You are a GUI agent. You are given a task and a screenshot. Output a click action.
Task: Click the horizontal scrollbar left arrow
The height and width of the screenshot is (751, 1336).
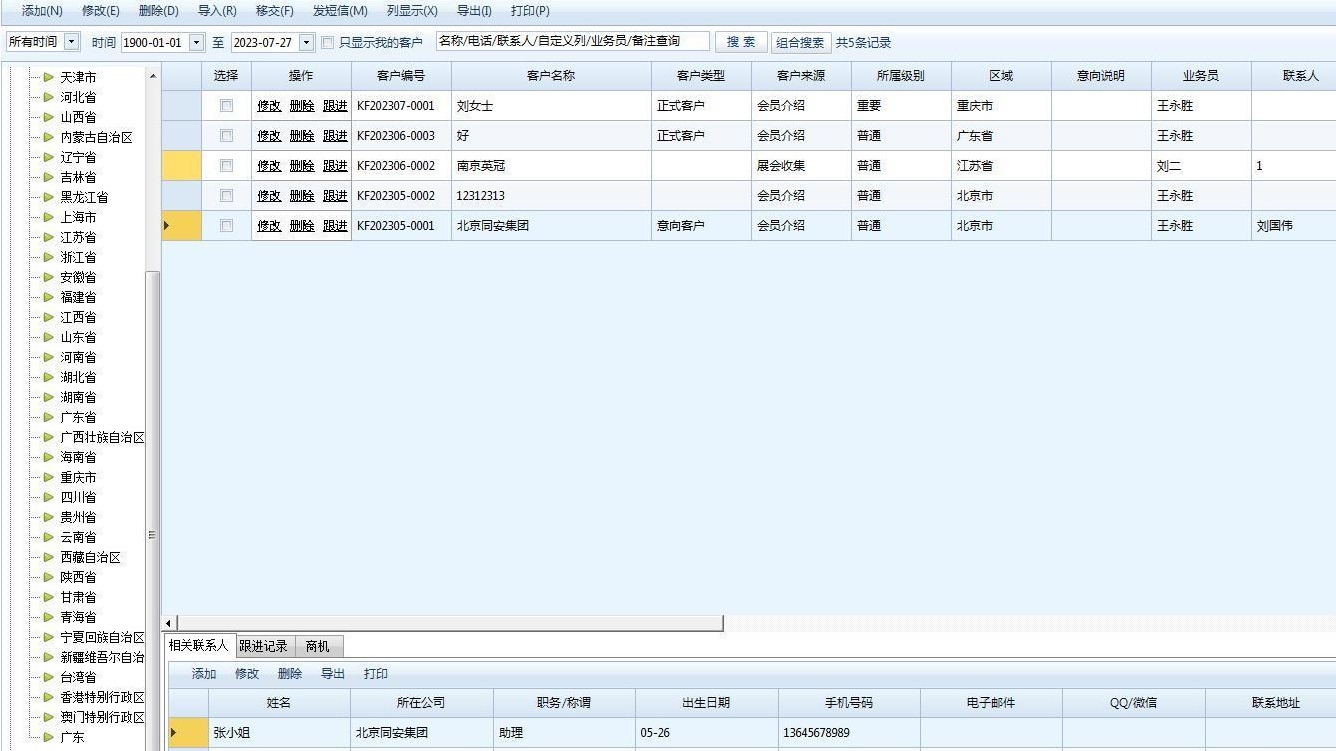pyautogui.click(x=169, y=623)
